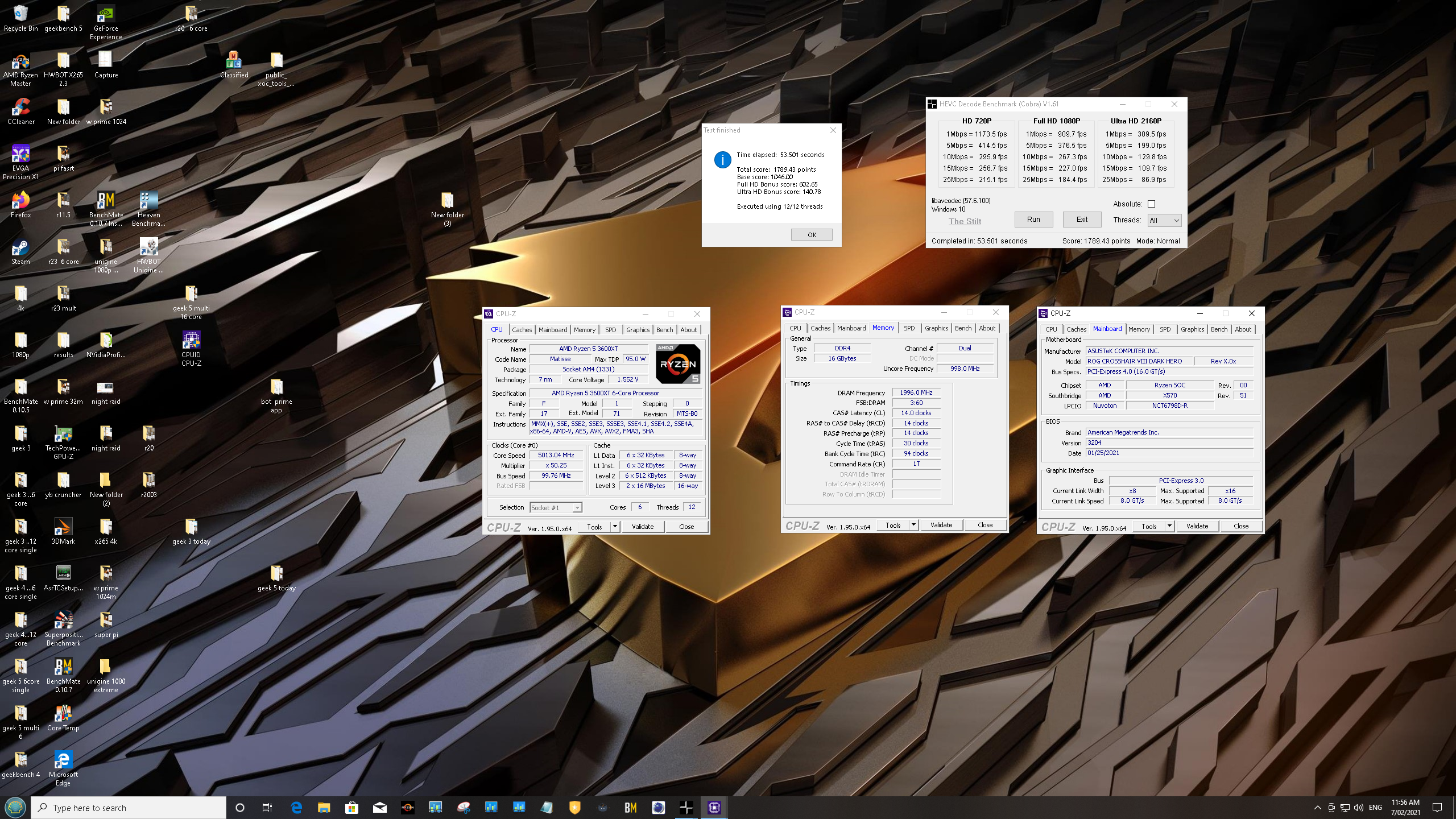Open the Mail app from the taskbar
The height and width of the screenshot is (819, 1456).
pos(379,808)
